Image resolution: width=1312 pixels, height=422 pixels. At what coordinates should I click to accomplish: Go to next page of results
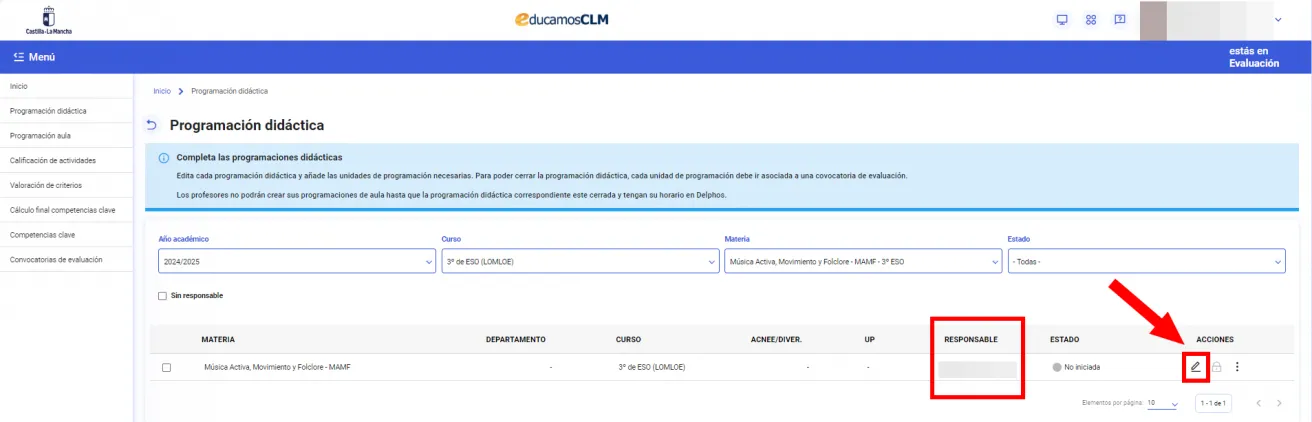[x=1279, y=403]
